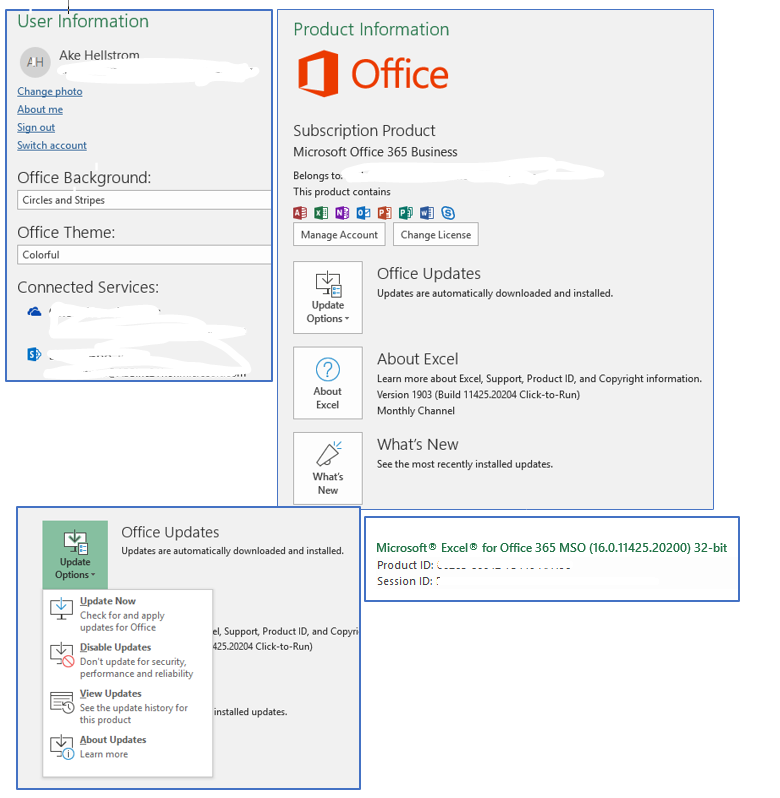Collapse the green highlighted Update Options button

point(75,555)
